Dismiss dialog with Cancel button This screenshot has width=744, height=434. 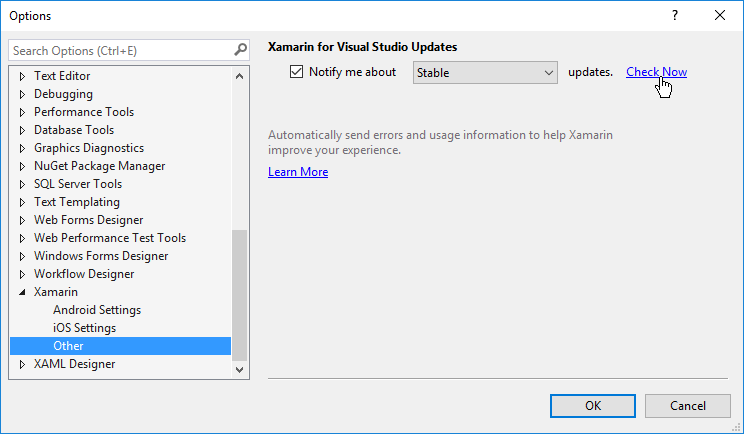tap(688, 406)
